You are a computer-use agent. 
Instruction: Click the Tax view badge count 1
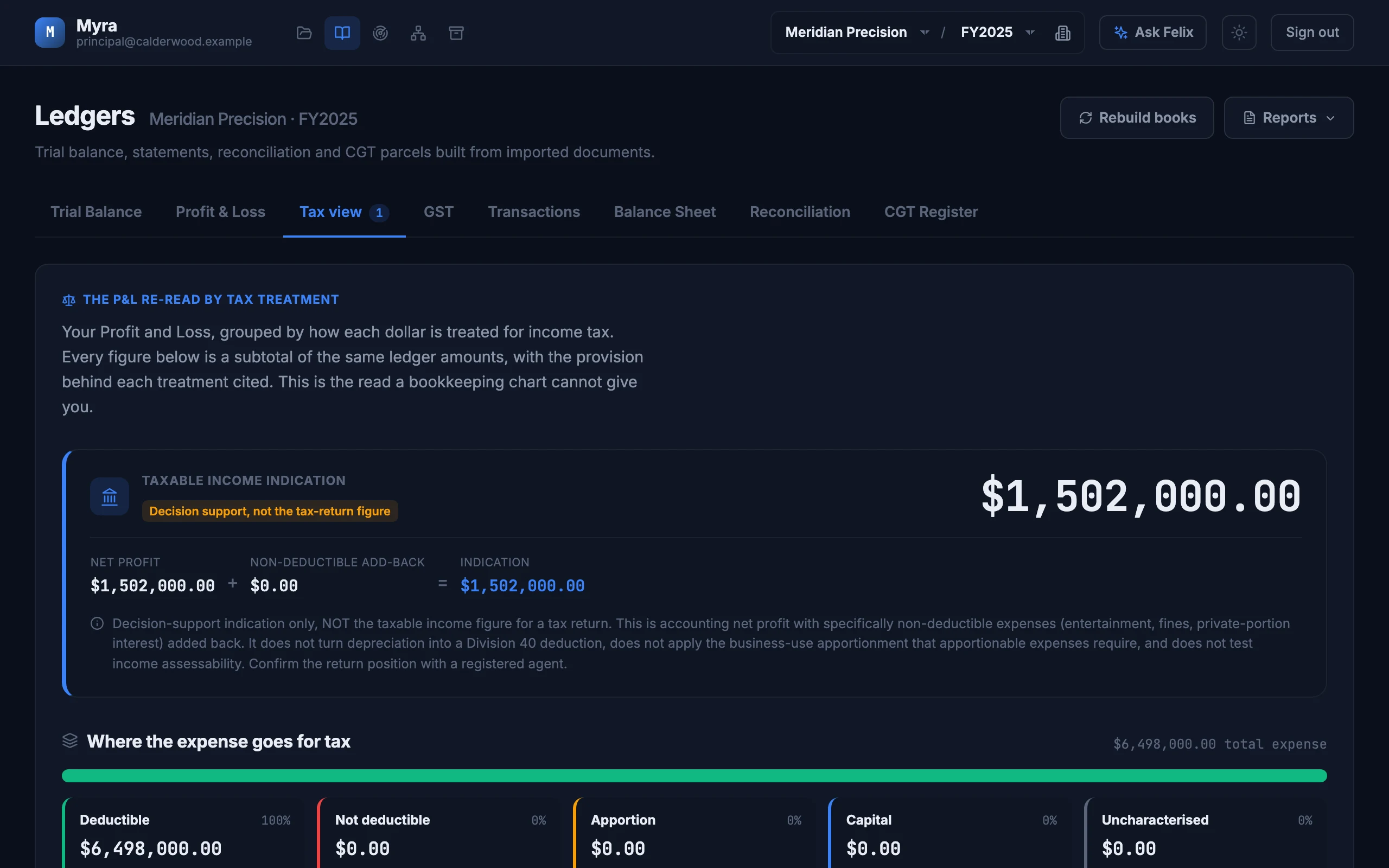coord(379,213)
